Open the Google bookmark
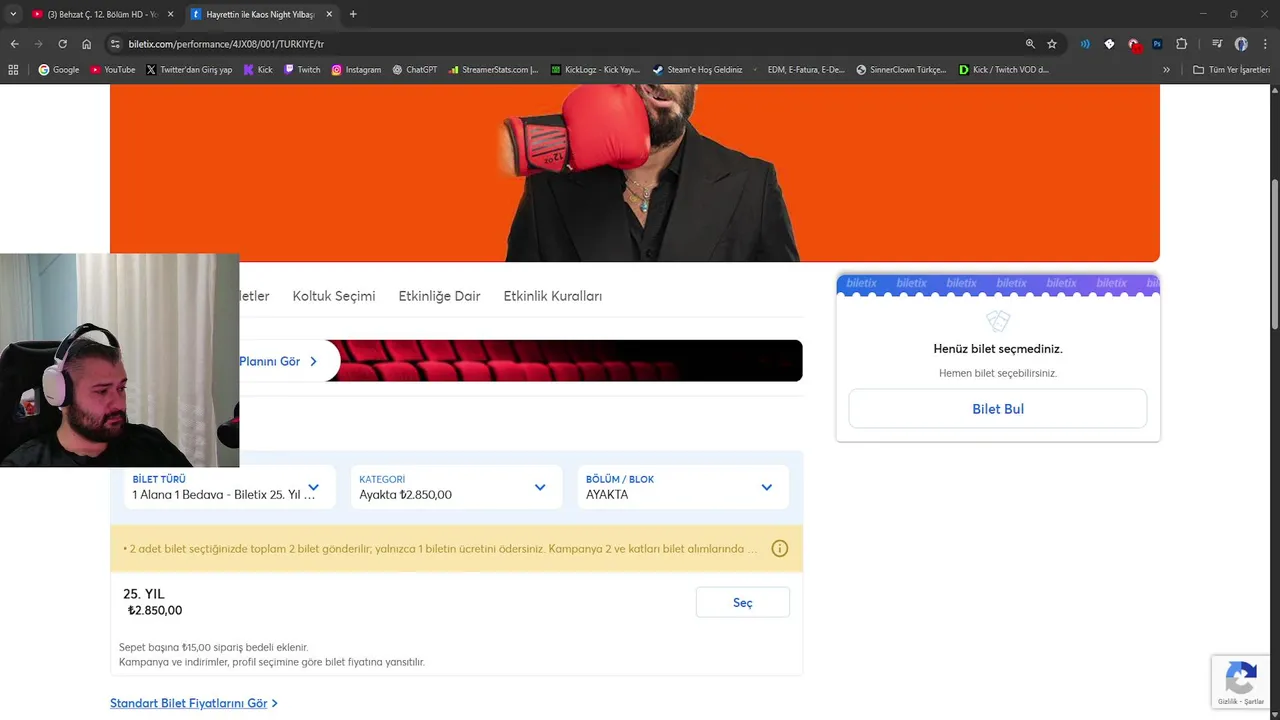 [59, 70]
